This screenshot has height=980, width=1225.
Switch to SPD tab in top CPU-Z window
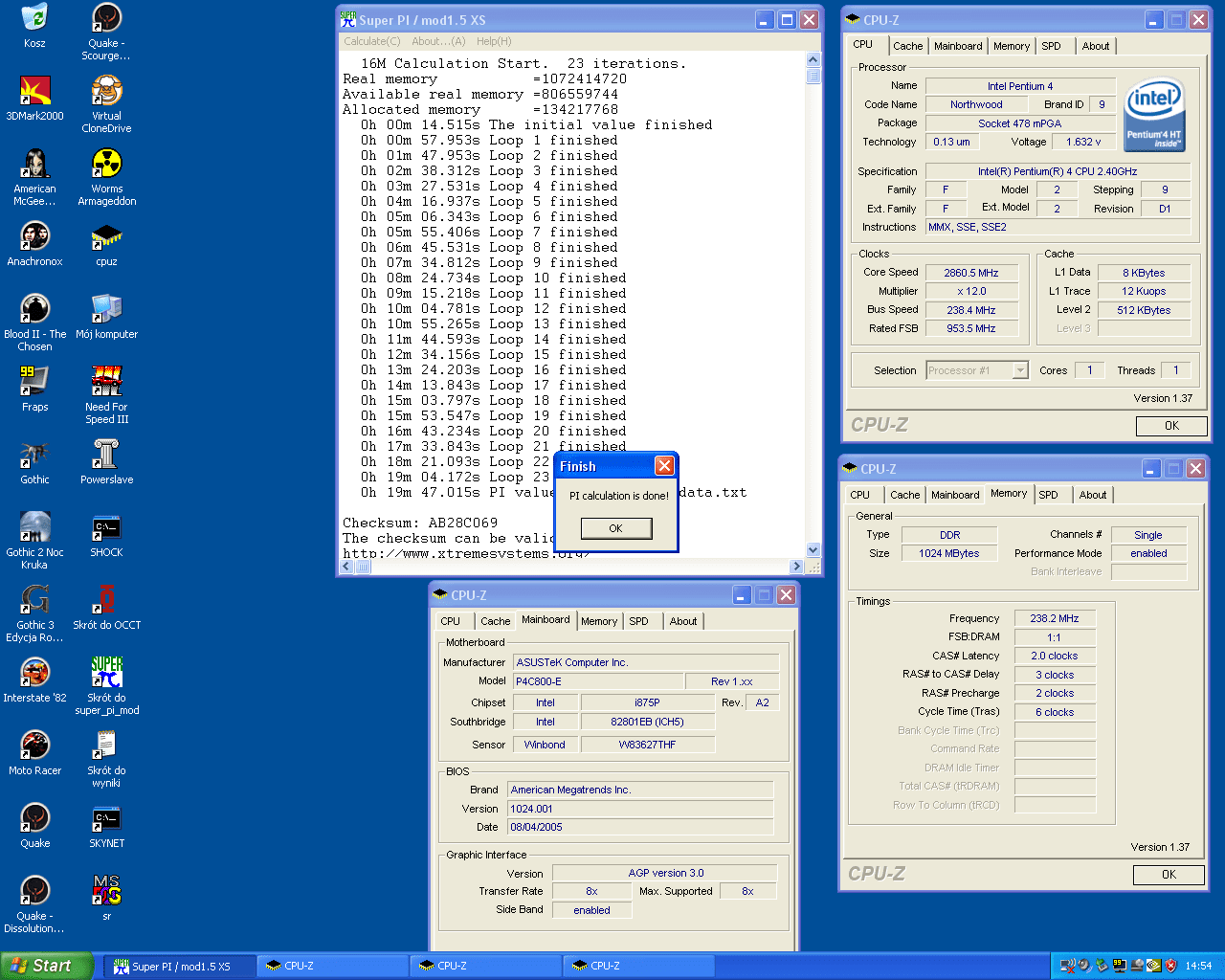click(x=1051, y=46)
